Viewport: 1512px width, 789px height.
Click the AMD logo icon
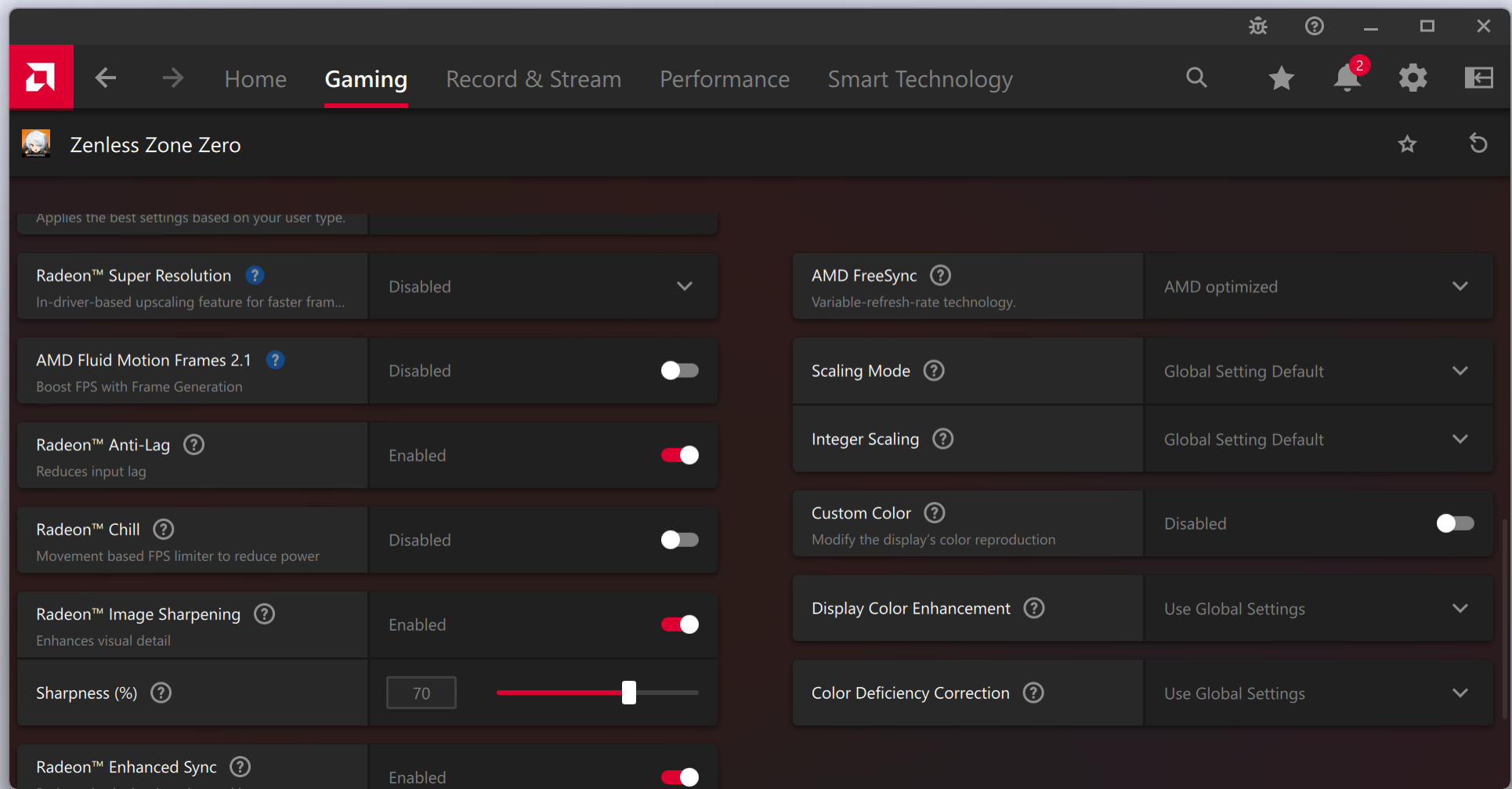41,78
